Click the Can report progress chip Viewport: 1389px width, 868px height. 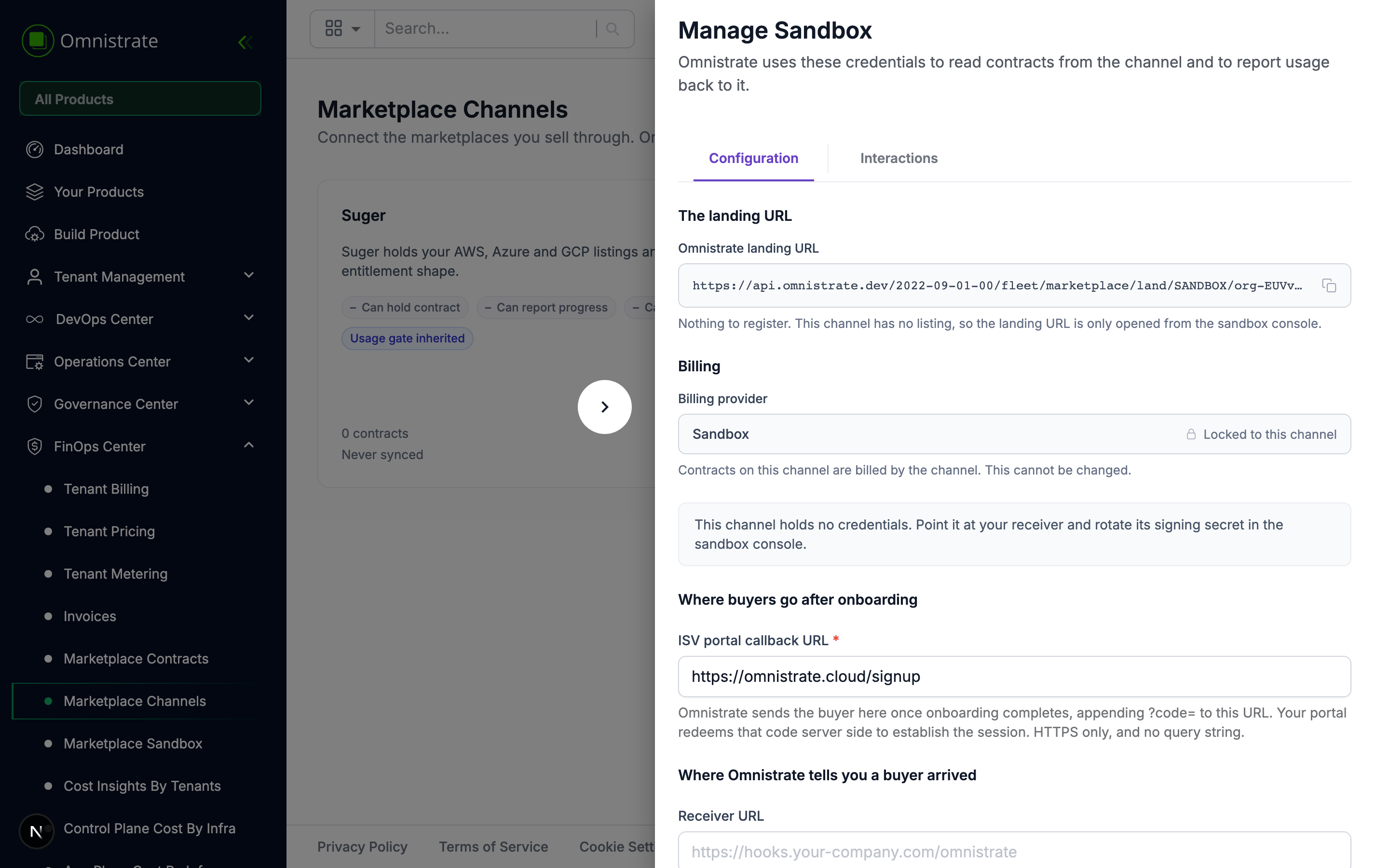coord(546,308)
